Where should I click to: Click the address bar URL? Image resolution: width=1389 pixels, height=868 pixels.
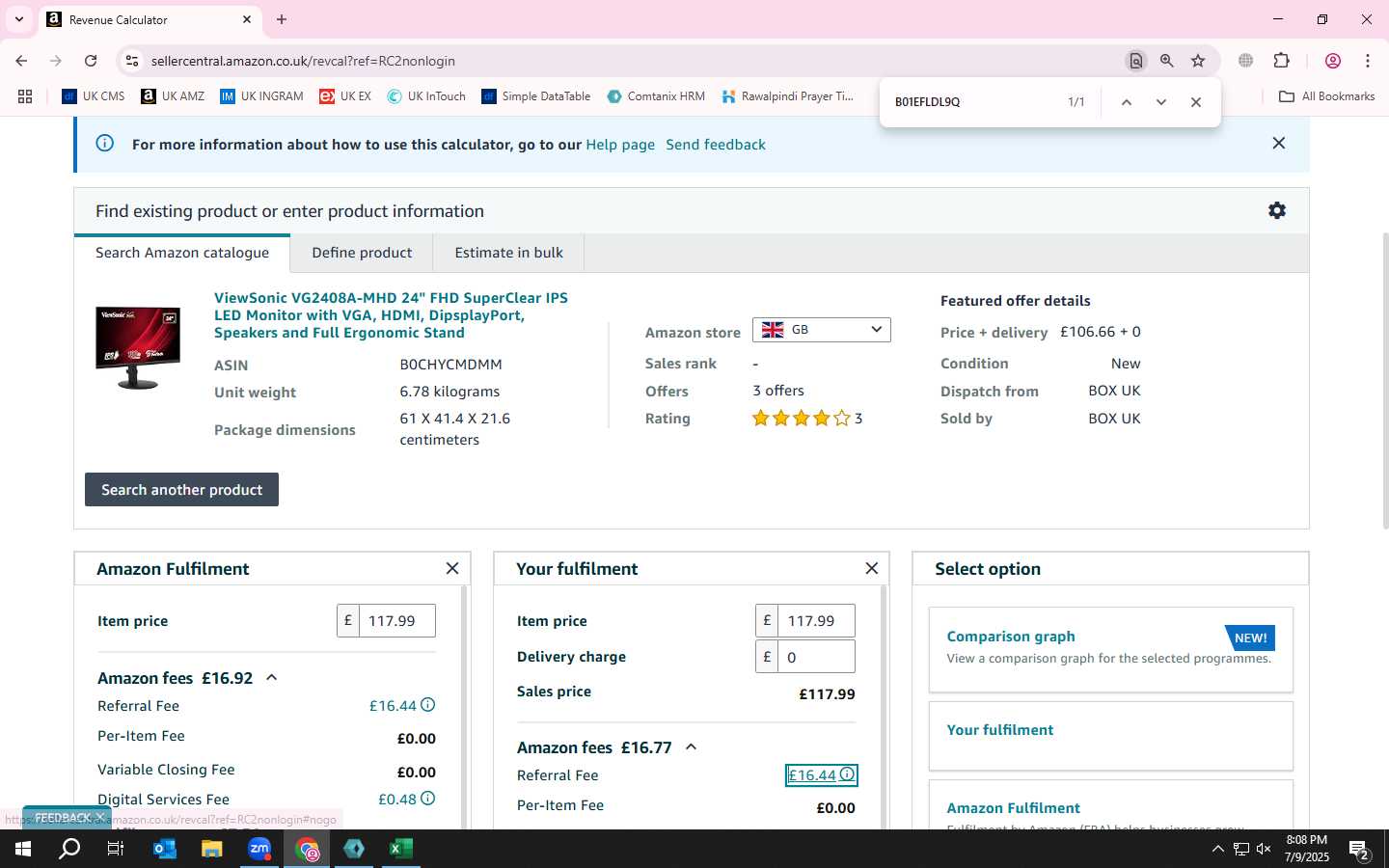pos(303,61)
